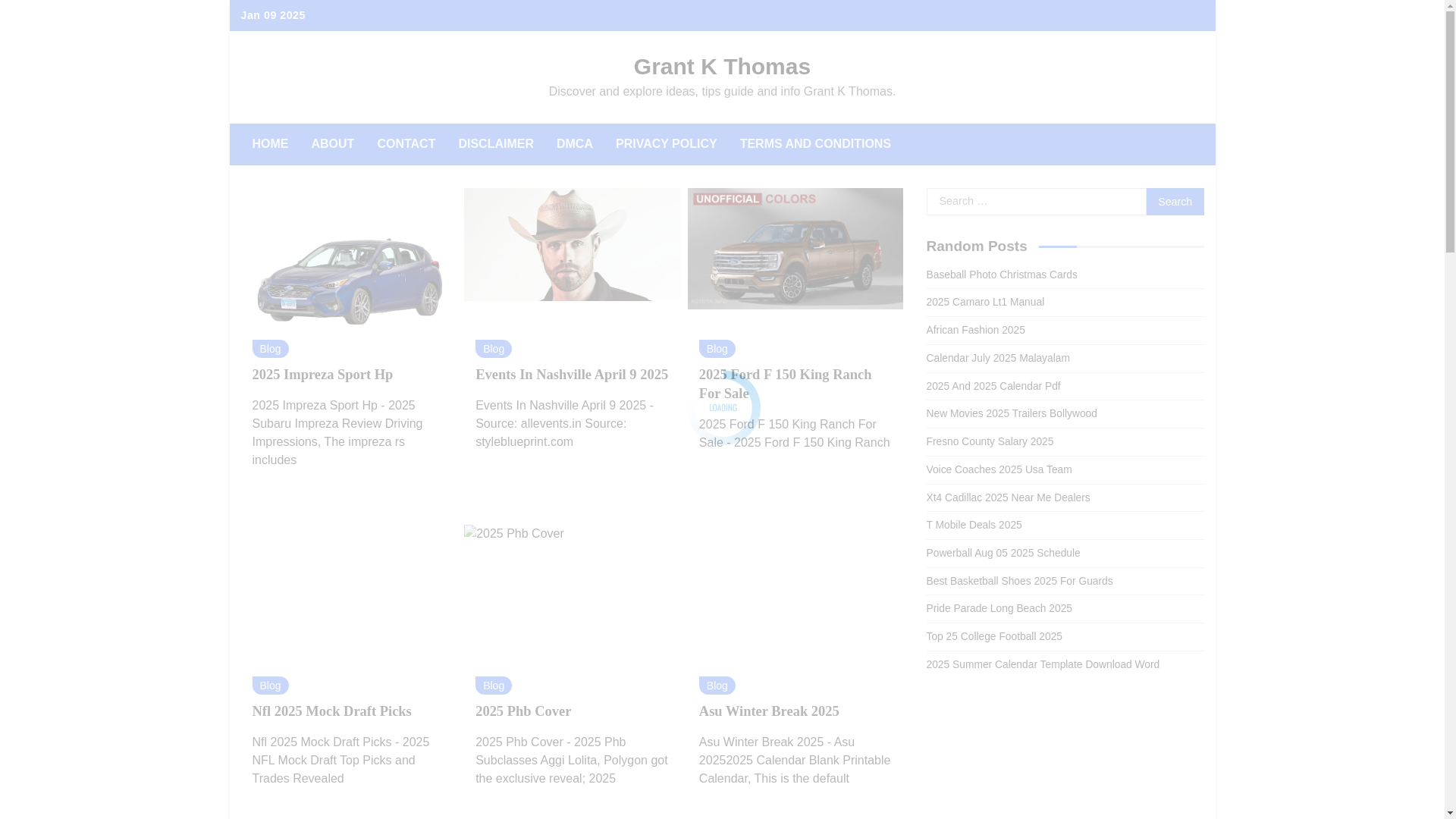Click Blog tag above Nfl 2025 Mock Draft
The height and width of the screenshot is (819, 1456).
click(x=270, y=686)
